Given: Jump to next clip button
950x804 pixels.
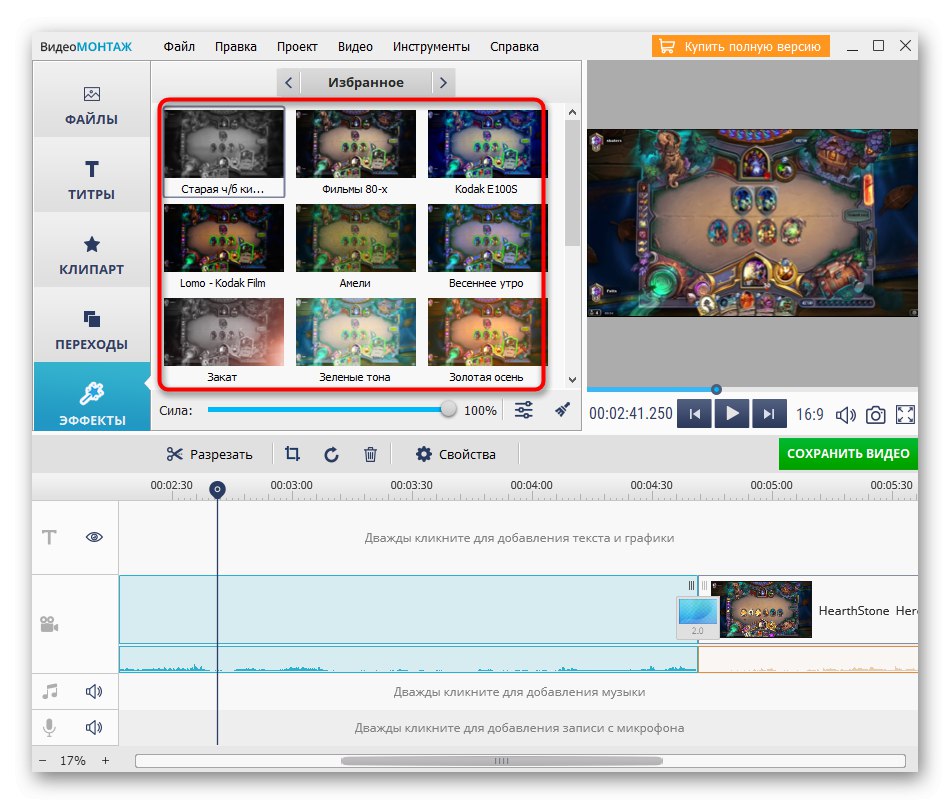Looking at the screenshot, I should [769, 414].
